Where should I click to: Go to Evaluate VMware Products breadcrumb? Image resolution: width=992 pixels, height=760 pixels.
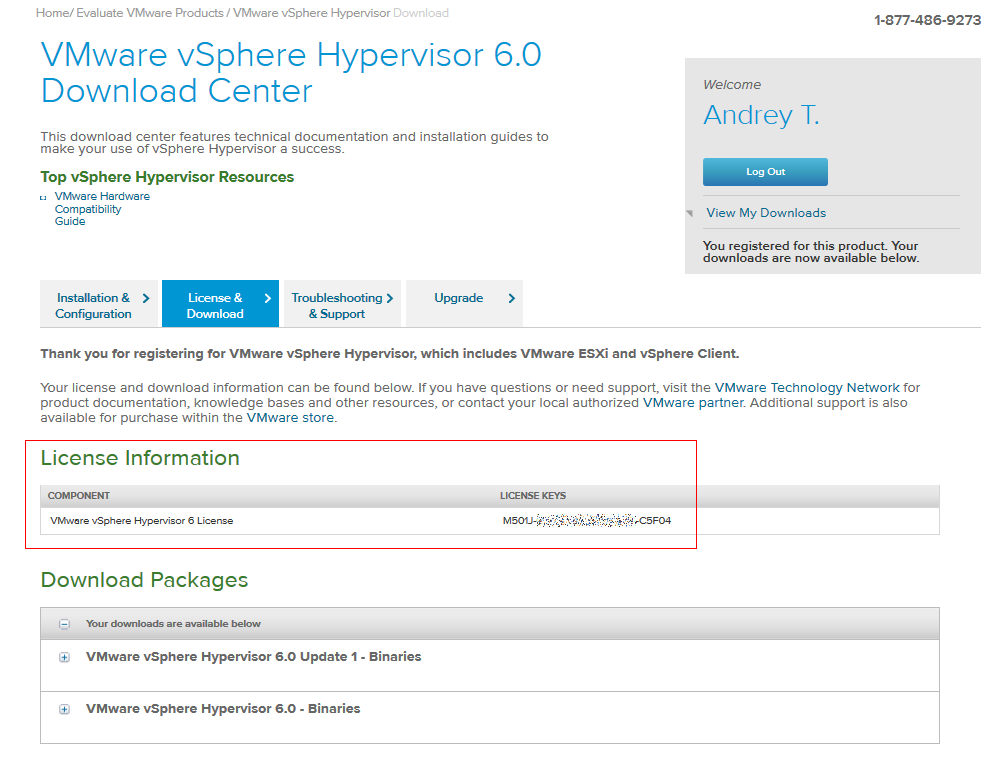pos(150,13)
